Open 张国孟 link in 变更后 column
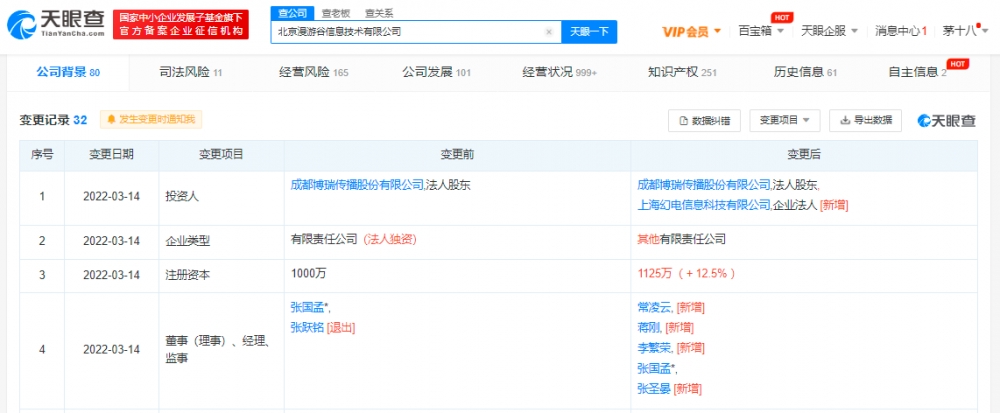The width and height of the screenshot is (1000, 413). [x=654, y=368]
